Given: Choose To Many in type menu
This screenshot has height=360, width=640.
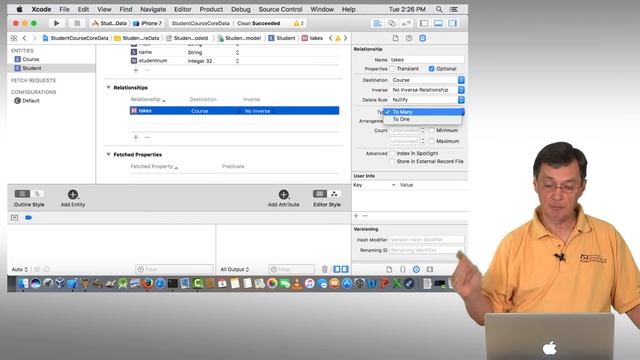Looking at the screenshot, I should 423,112.
